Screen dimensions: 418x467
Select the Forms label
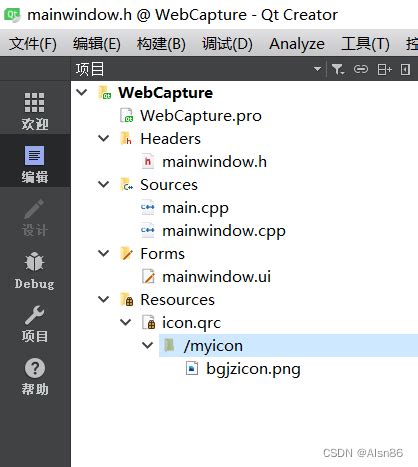point(162,254)
